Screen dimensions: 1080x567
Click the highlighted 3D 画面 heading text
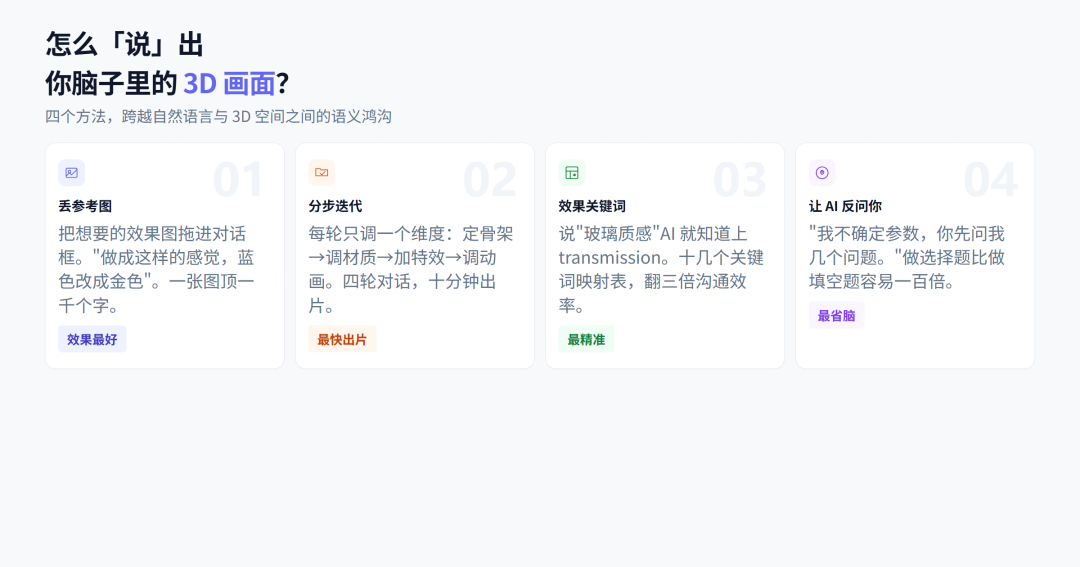coord(229,83)
